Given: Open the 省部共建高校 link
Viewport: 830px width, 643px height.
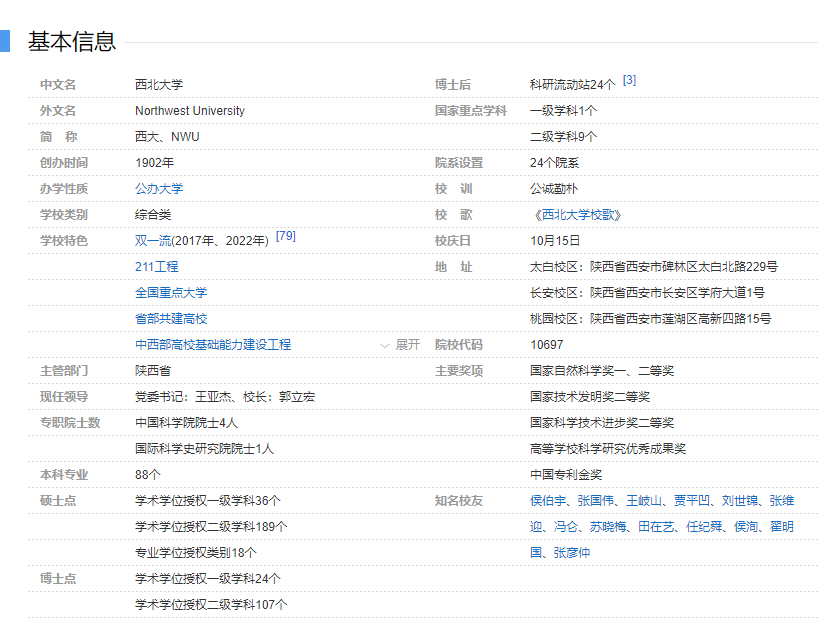Looking at the screenshot, I should point(171,319).
